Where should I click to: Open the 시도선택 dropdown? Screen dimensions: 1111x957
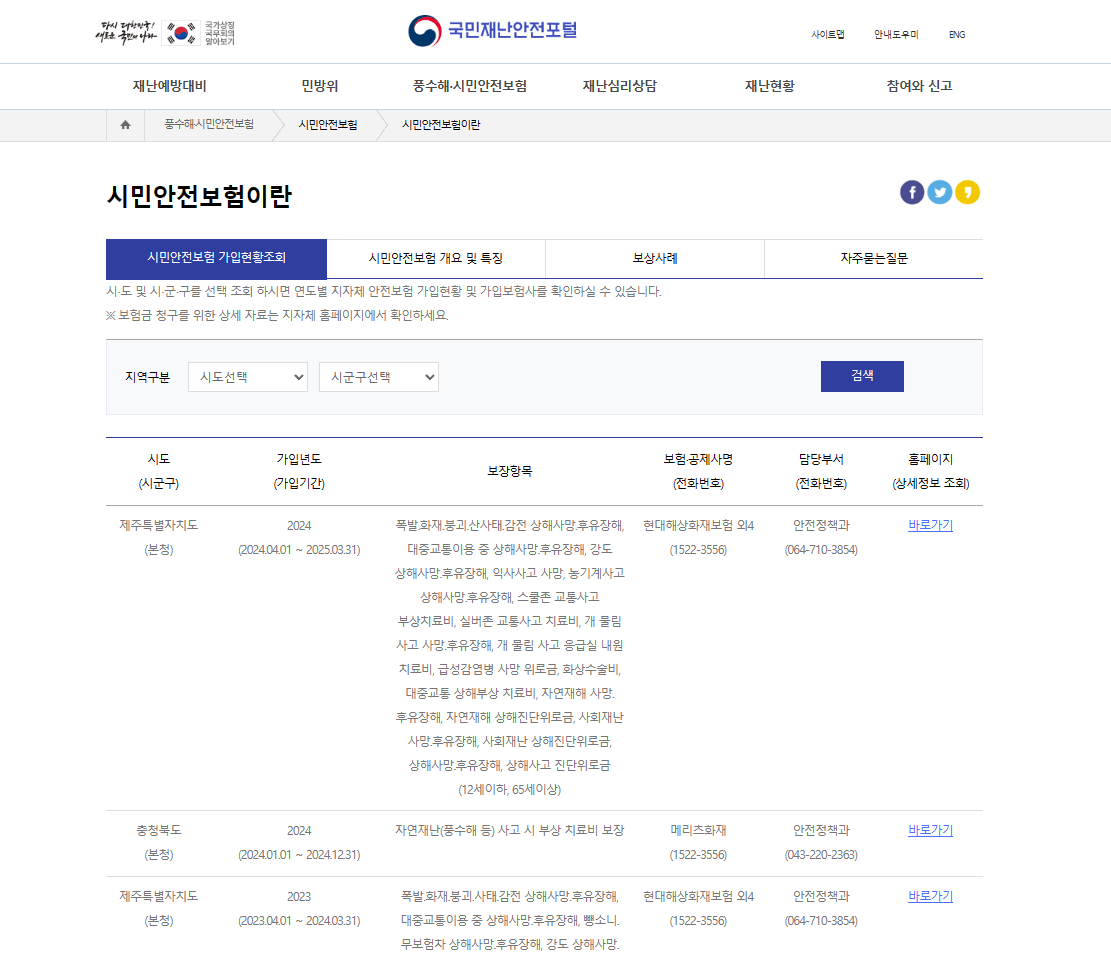click(247, 377)
